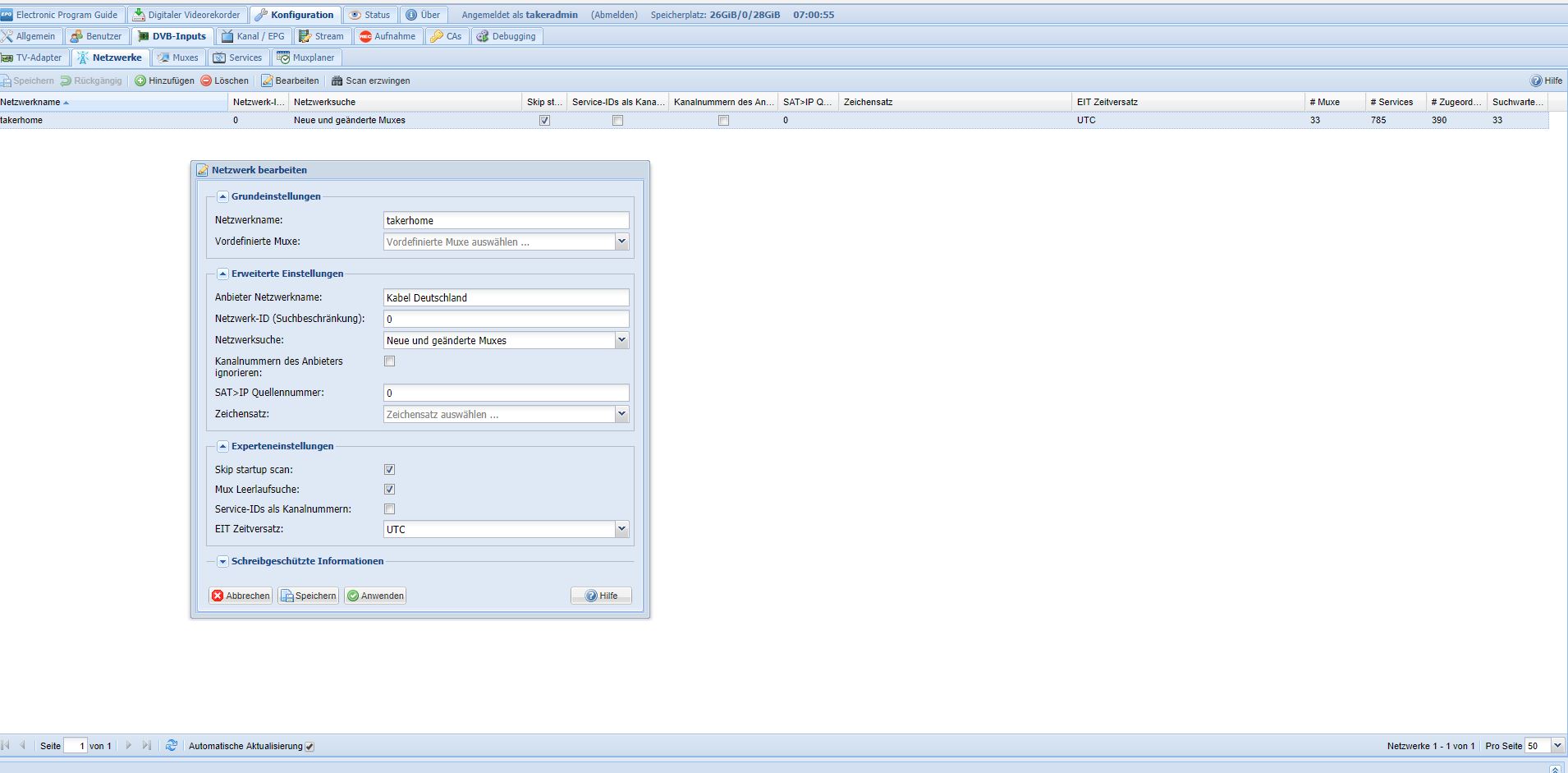Screen dimensions: 1568x773
Task: Open the Über tab
Action: [x=424, y=15]
